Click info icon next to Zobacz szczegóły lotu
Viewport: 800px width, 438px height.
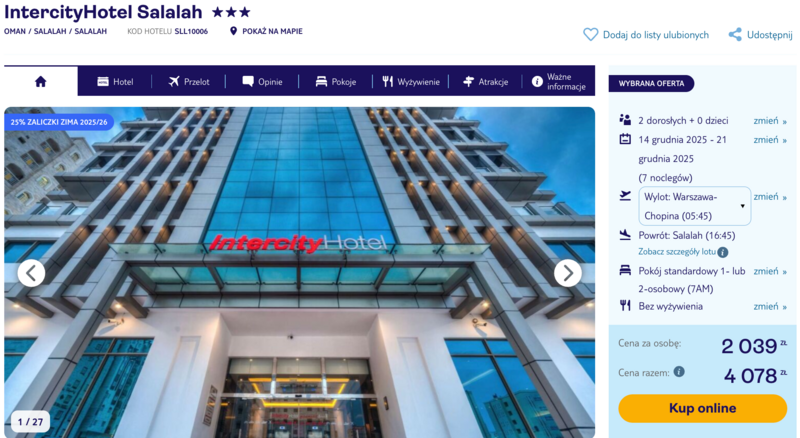pyautogui.click(x=722, y=252)
